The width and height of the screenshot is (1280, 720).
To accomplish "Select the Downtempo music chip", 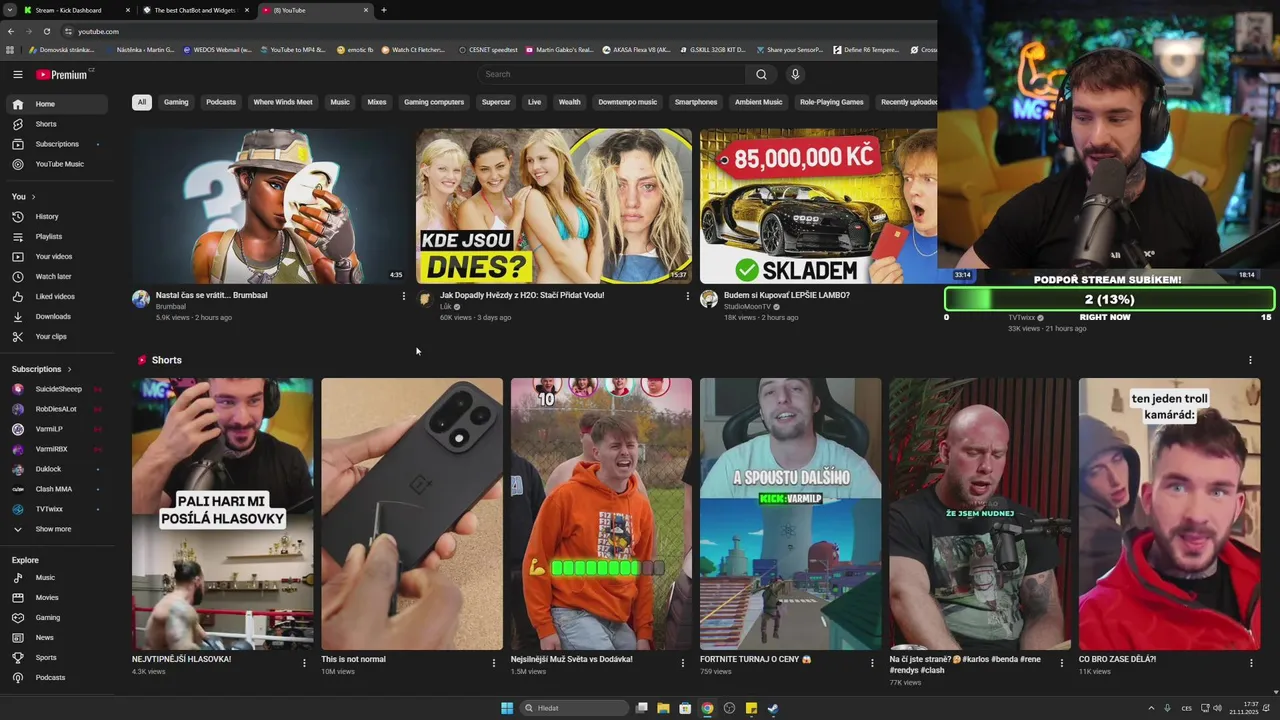I will coord(628,102).
